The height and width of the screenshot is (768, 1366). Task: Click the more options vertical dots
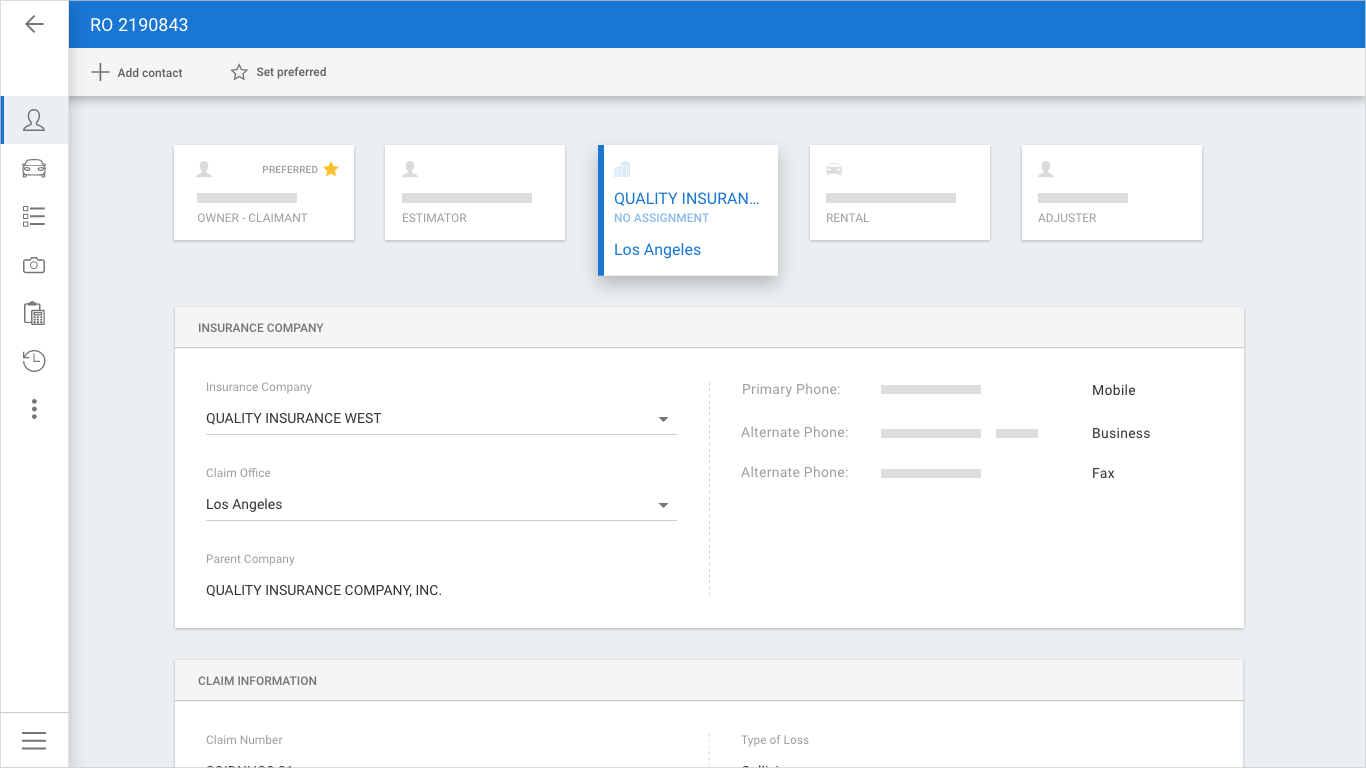[34, 409]
